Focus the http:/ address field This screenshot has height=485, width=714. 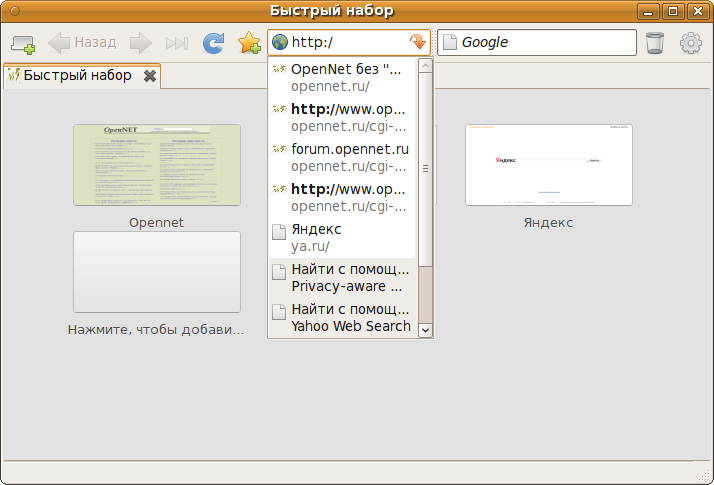coord(349,42)
